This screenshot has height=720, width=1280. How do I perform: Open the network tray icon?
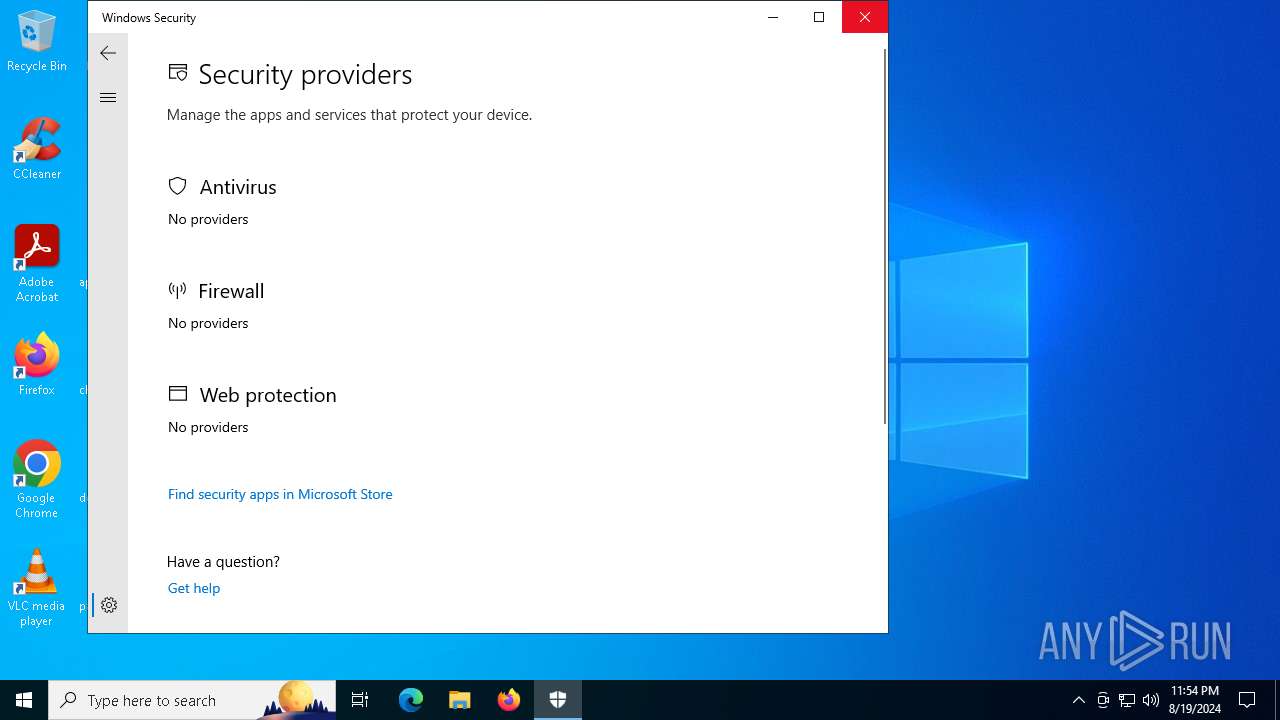[1127, 700]
